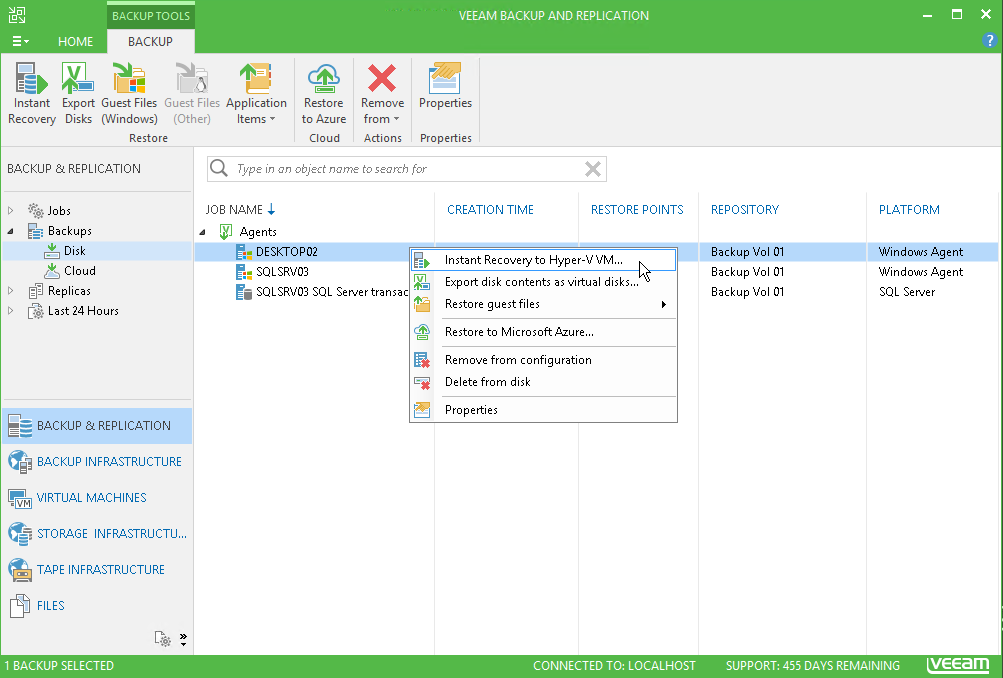The width and height of the screenshot is (1003, 678).
Task: Open the Application Items dropdown
Action: (256, 93)
